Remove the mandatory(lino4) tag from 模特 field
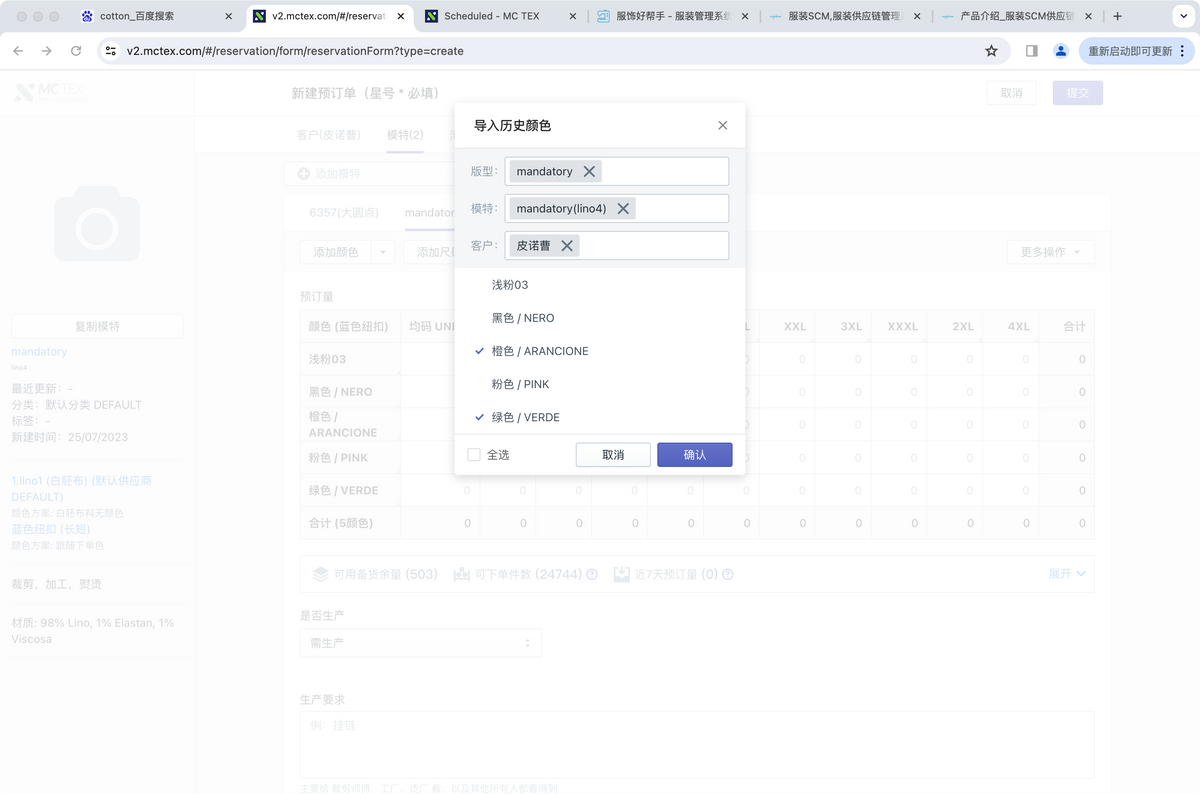Screen dimensions: 1200x794 click(x=623, y=208)
